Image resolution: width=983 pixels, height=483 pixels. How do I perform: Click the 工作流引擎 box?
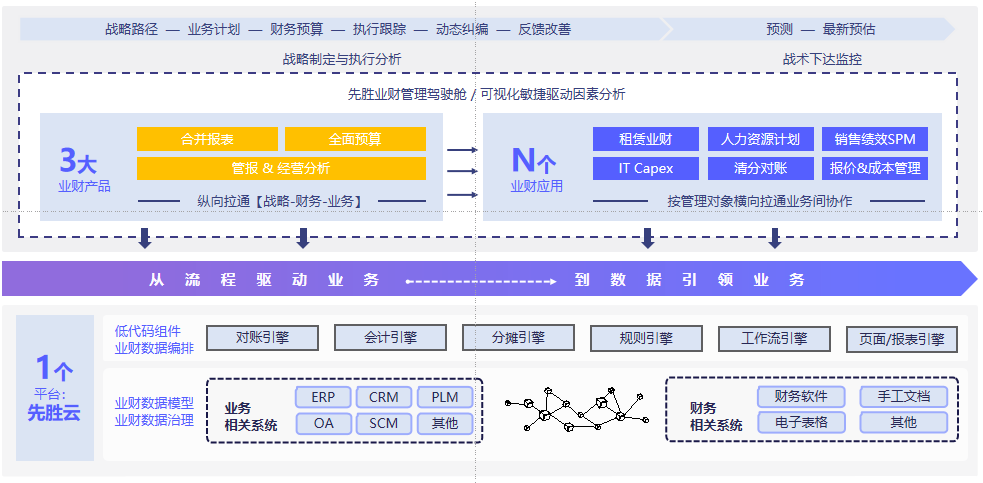pos(774,338)
